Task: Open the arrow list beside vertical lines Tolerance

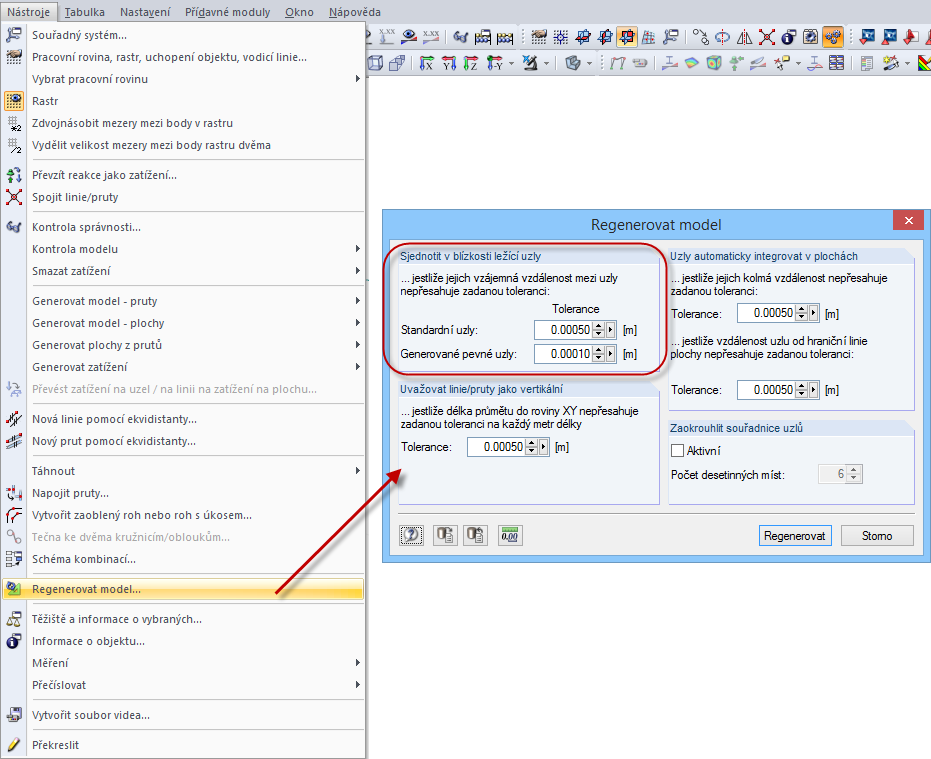Action: point(543,447)
